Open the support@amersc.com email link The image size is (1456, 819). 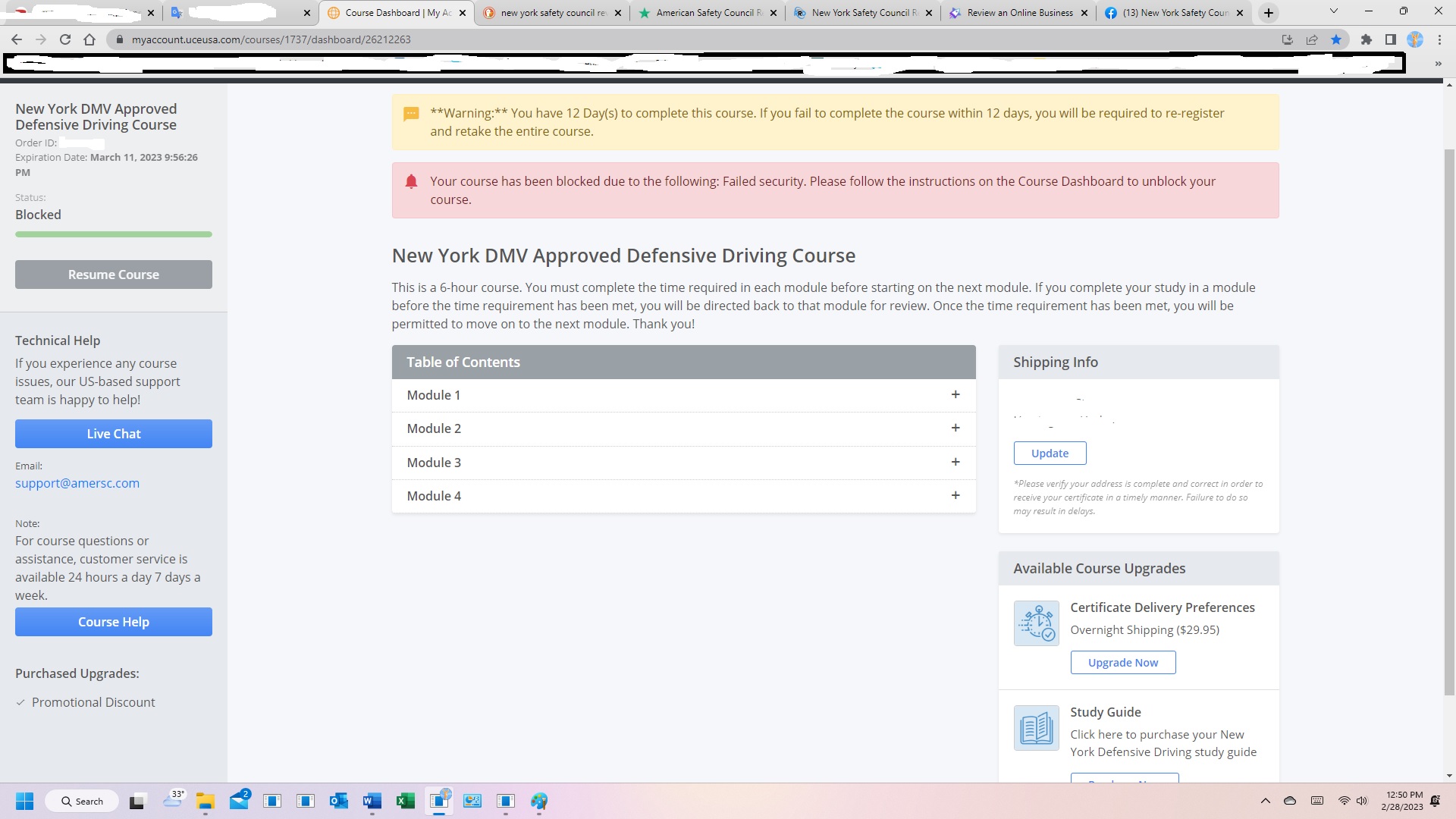pyautogui.click(x=77, y=483)
